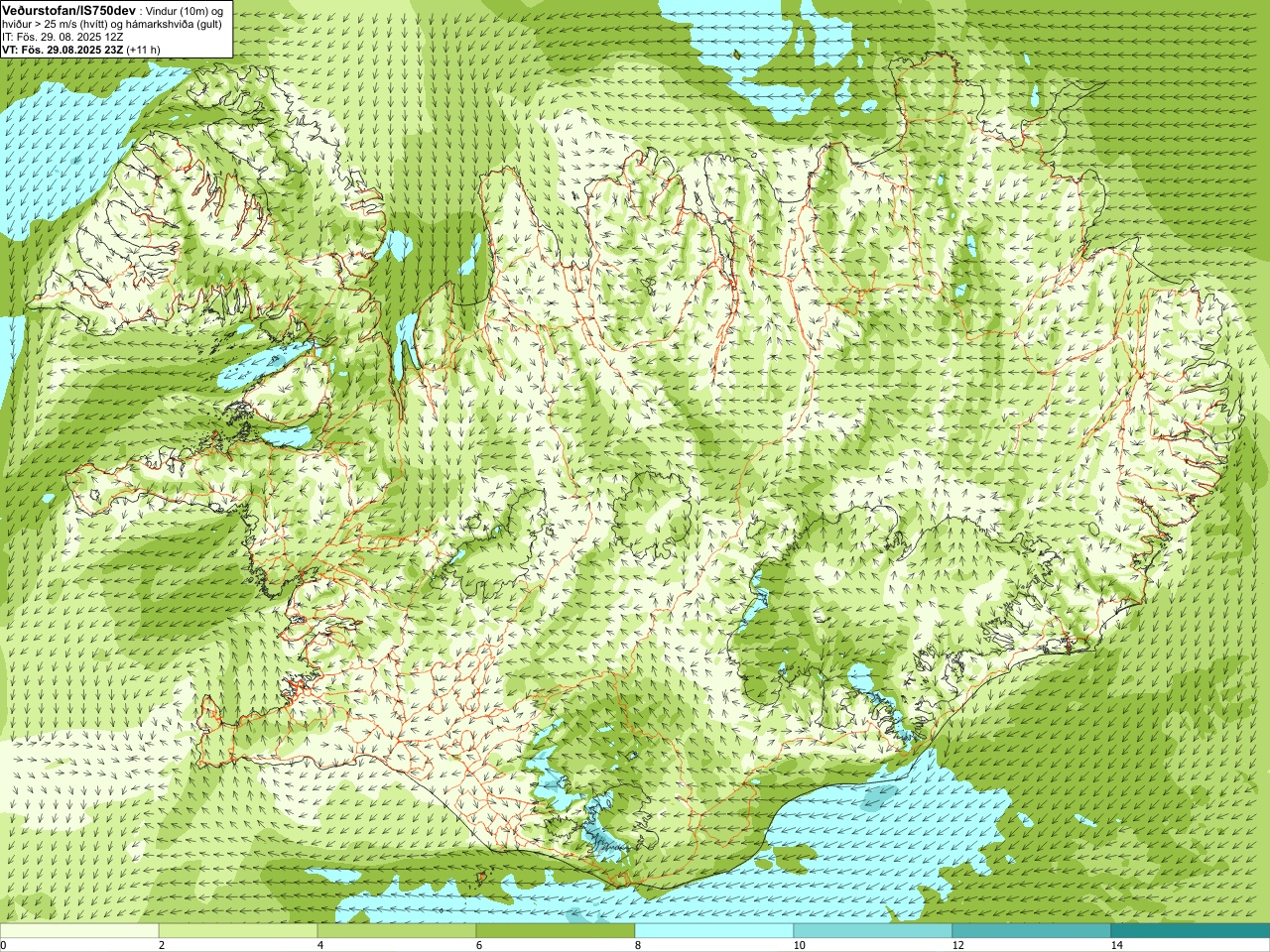Click the 2–4 m/s light green legend swatch
This screenshot has width=1270, height=952.
point(238,931)
